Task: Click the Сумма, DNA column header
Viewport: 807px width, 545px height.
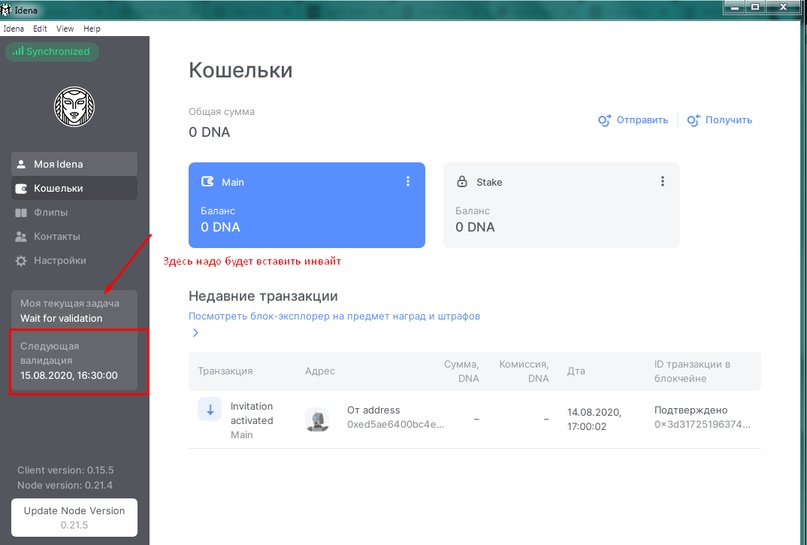Action: point(461,371)
